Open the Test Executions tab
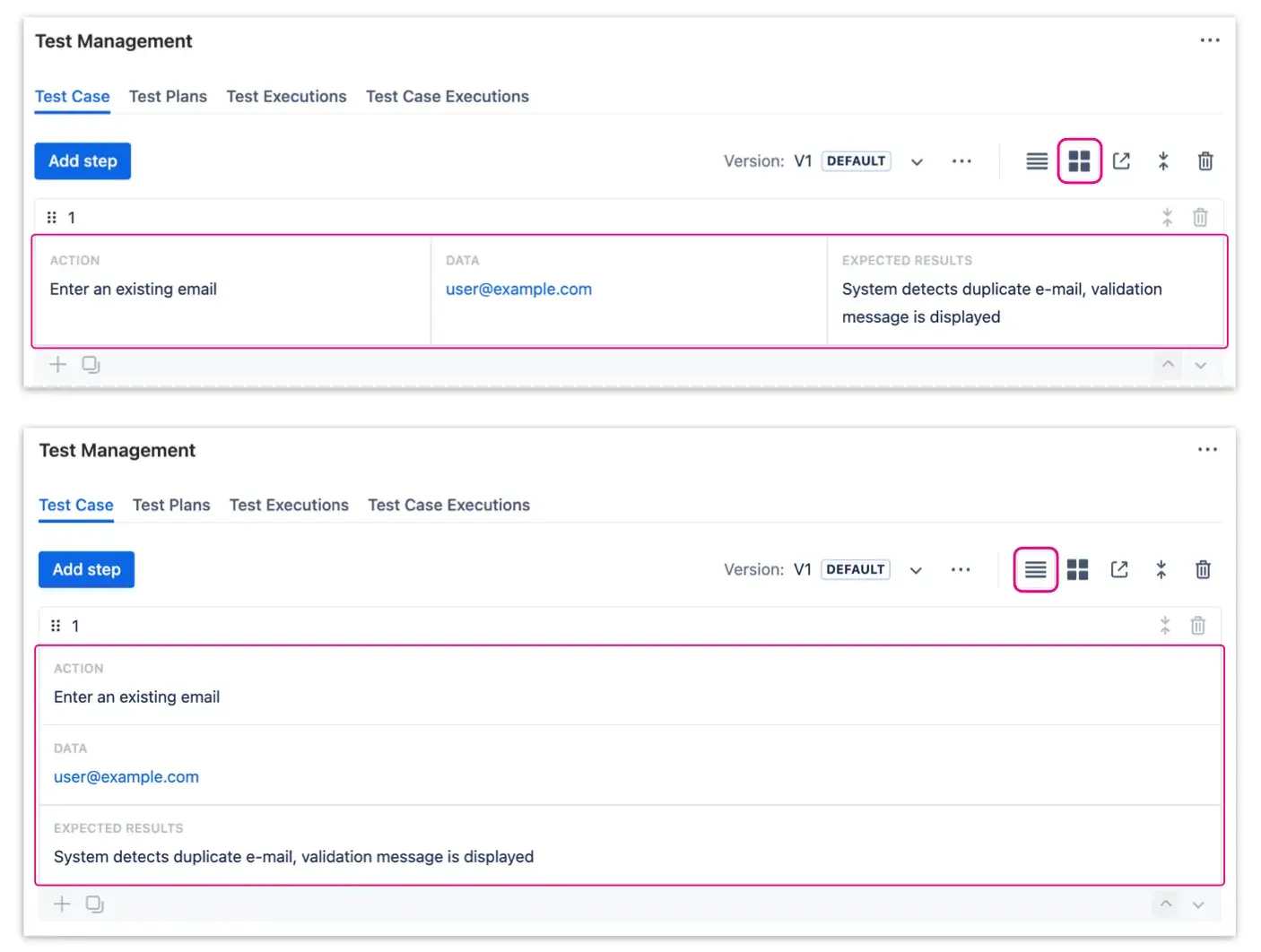 (286, 96)
